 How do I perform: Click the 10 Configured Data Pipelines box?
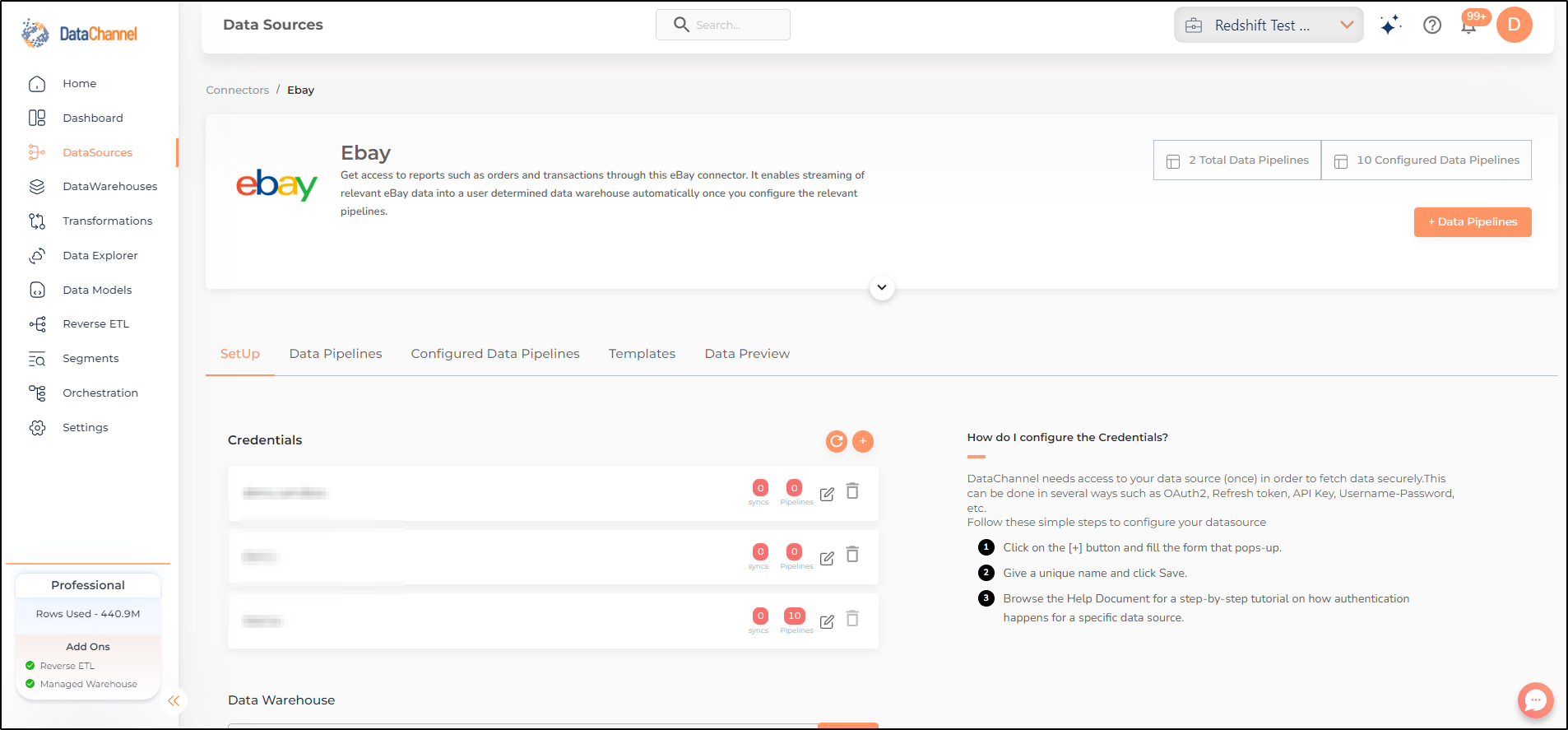pos(1427,160)
